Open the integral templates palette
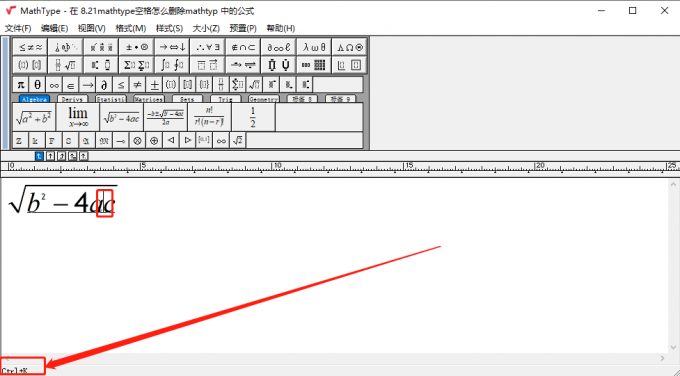The height and width of the screenshot is (376, 680). pos(172,65)
